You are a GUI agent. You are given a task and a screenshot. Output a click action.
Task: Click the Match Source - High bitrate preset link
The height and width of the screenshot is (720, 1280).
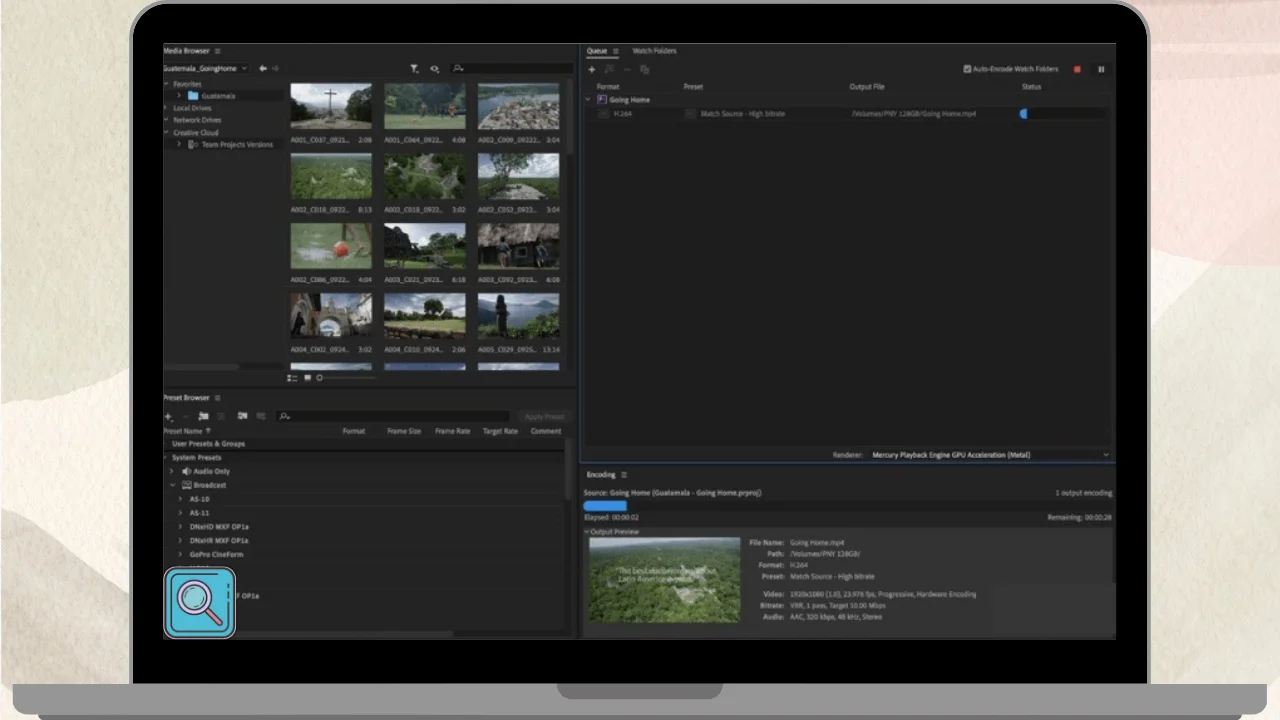742,114
